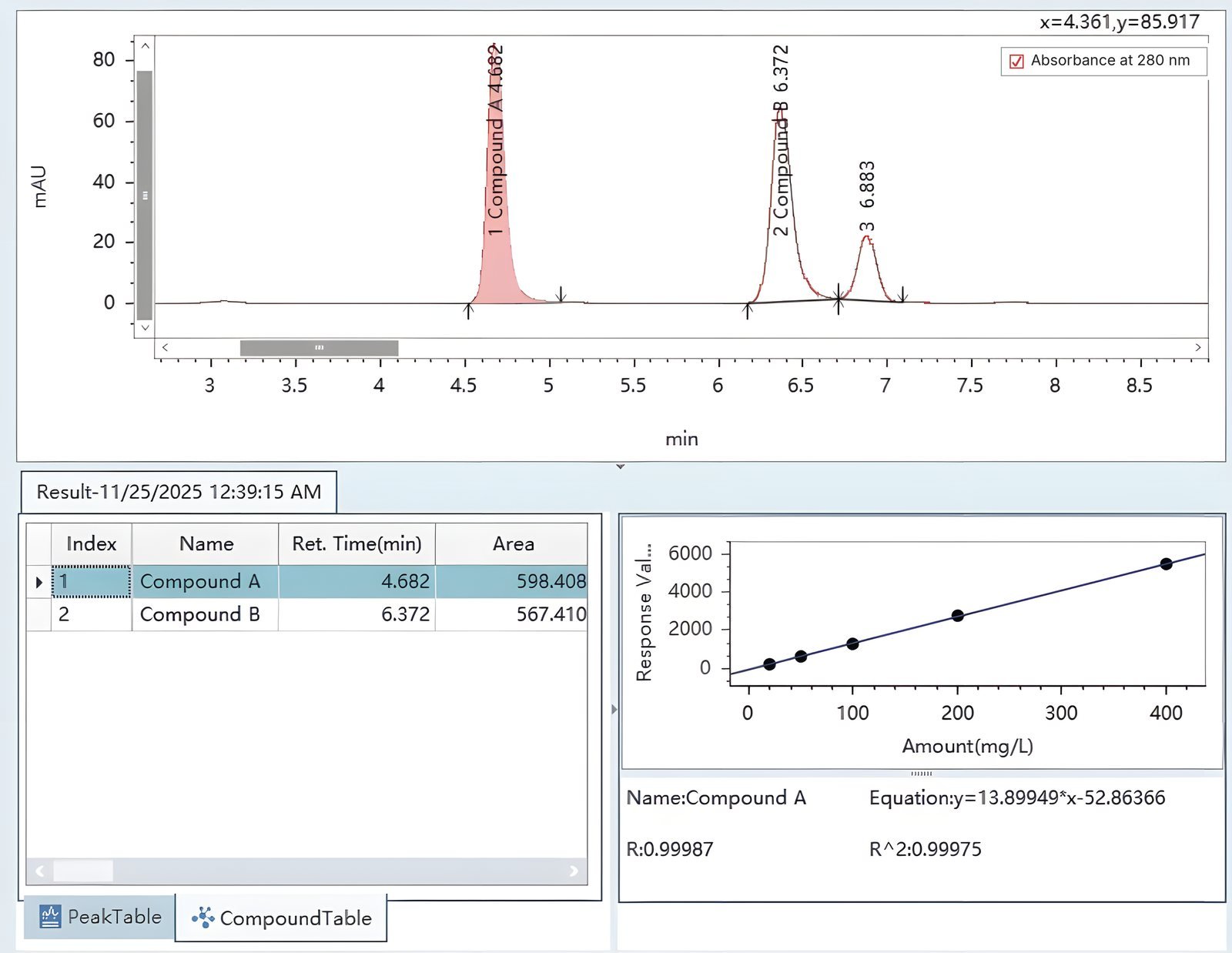Select the Result-11/25/2025 12:39:15 AM tab
The width and height of the screenshot is (1232, 953).
[x=179, y=492]
